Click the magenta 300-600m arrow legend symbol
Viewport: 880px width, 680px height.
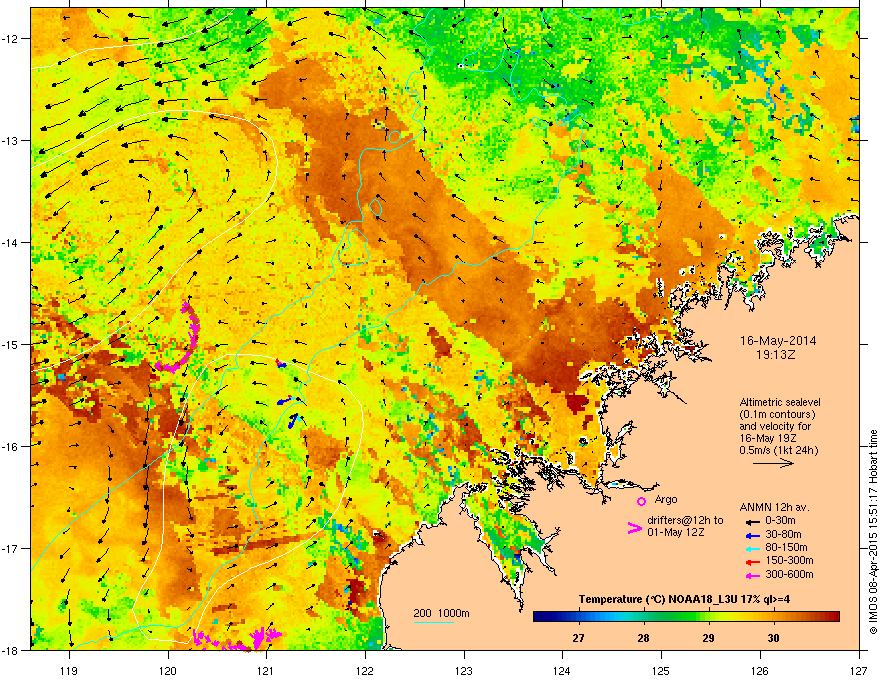tap(753, 575)
